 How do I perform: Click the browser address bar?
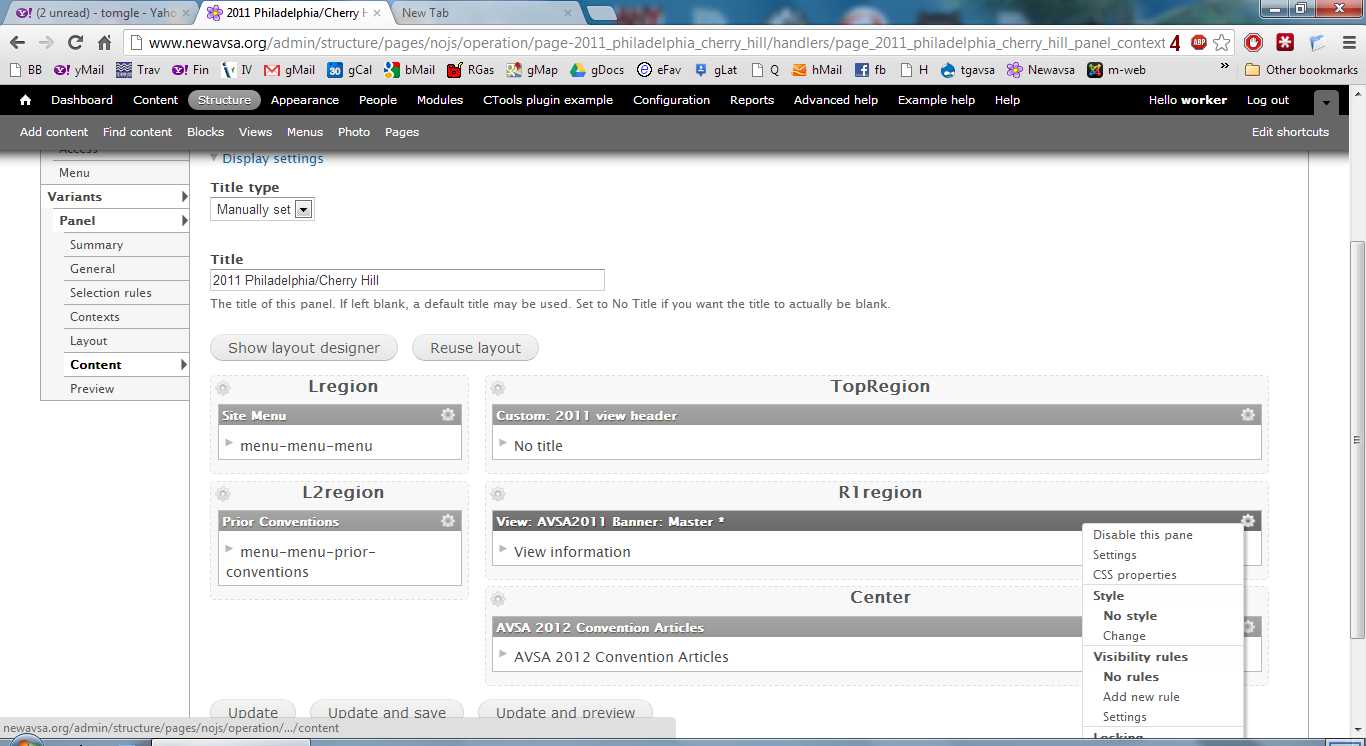[x=655, y=43]
